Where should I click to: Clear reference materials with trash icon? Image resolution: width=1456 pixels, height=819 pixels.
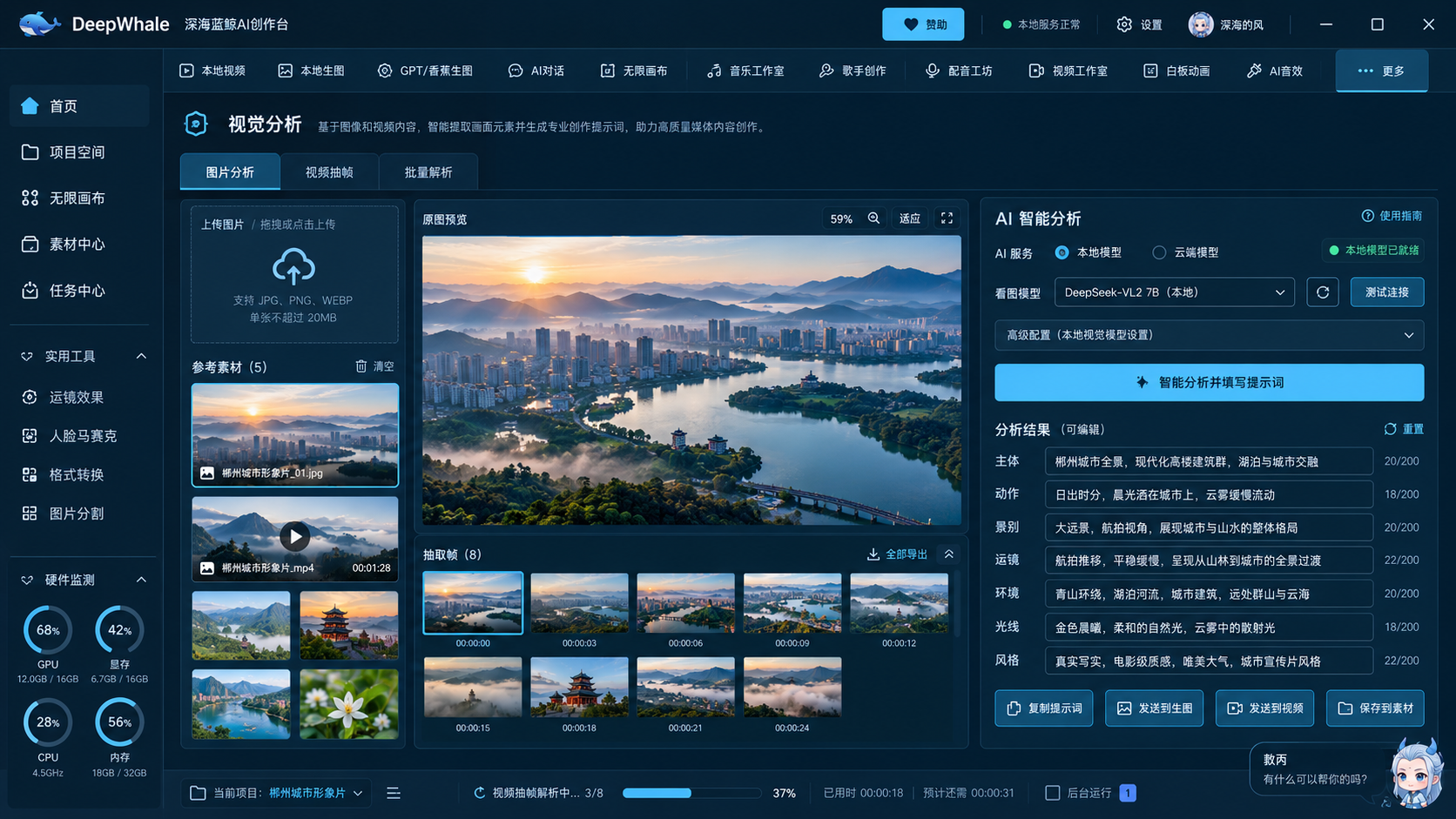361,366
